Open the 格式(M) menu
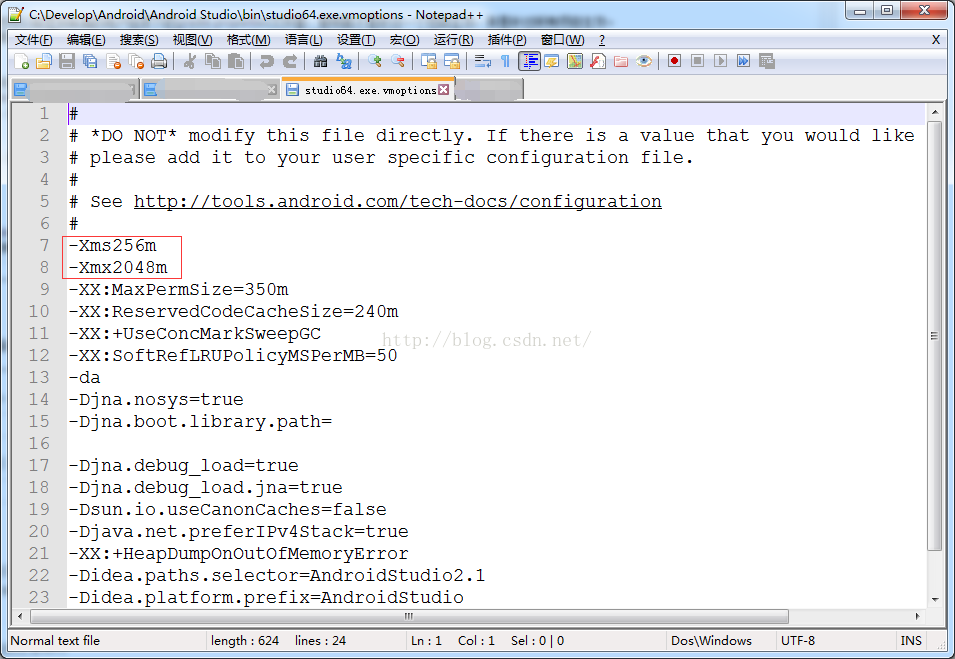 pyautogui.click(x=248, y=40)
